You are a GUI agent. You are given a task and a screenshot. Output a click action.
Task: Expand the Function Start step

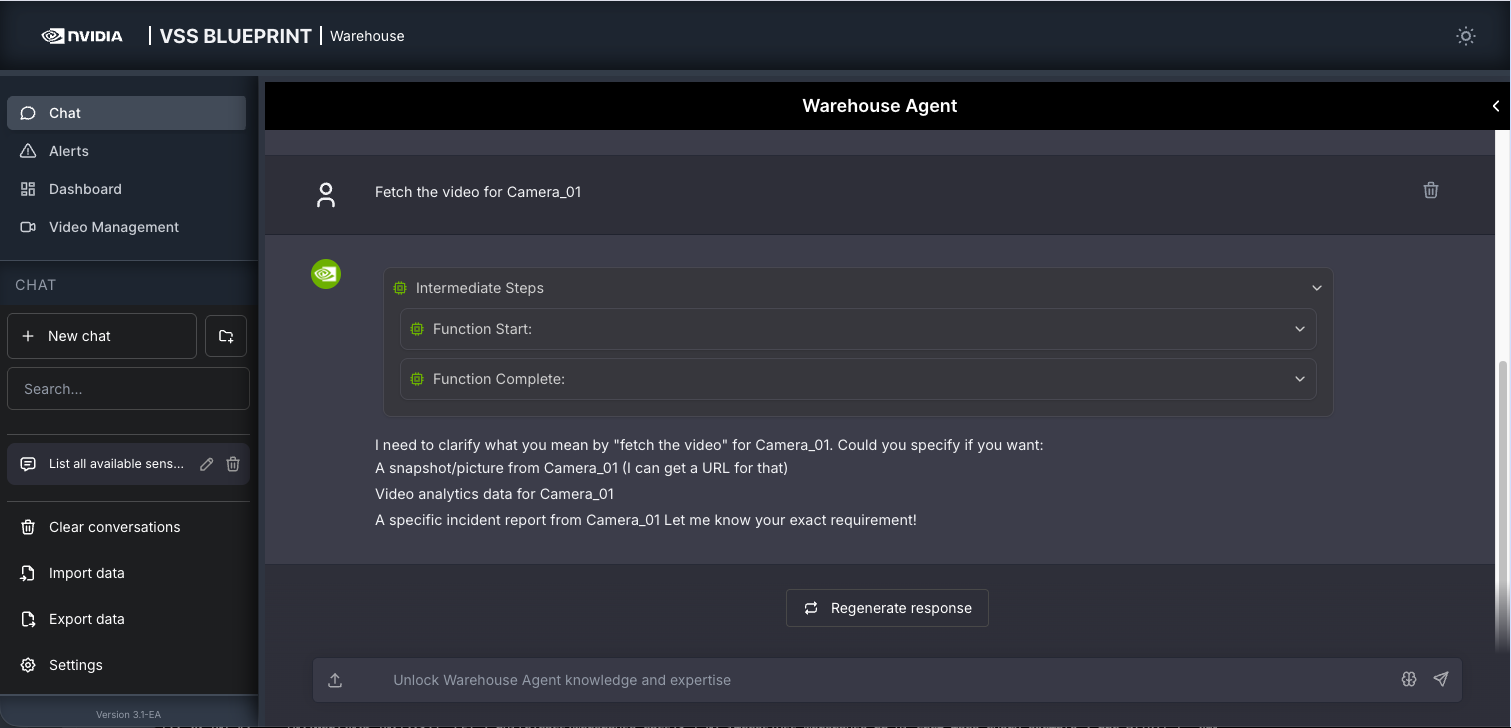coord(1299,329)
